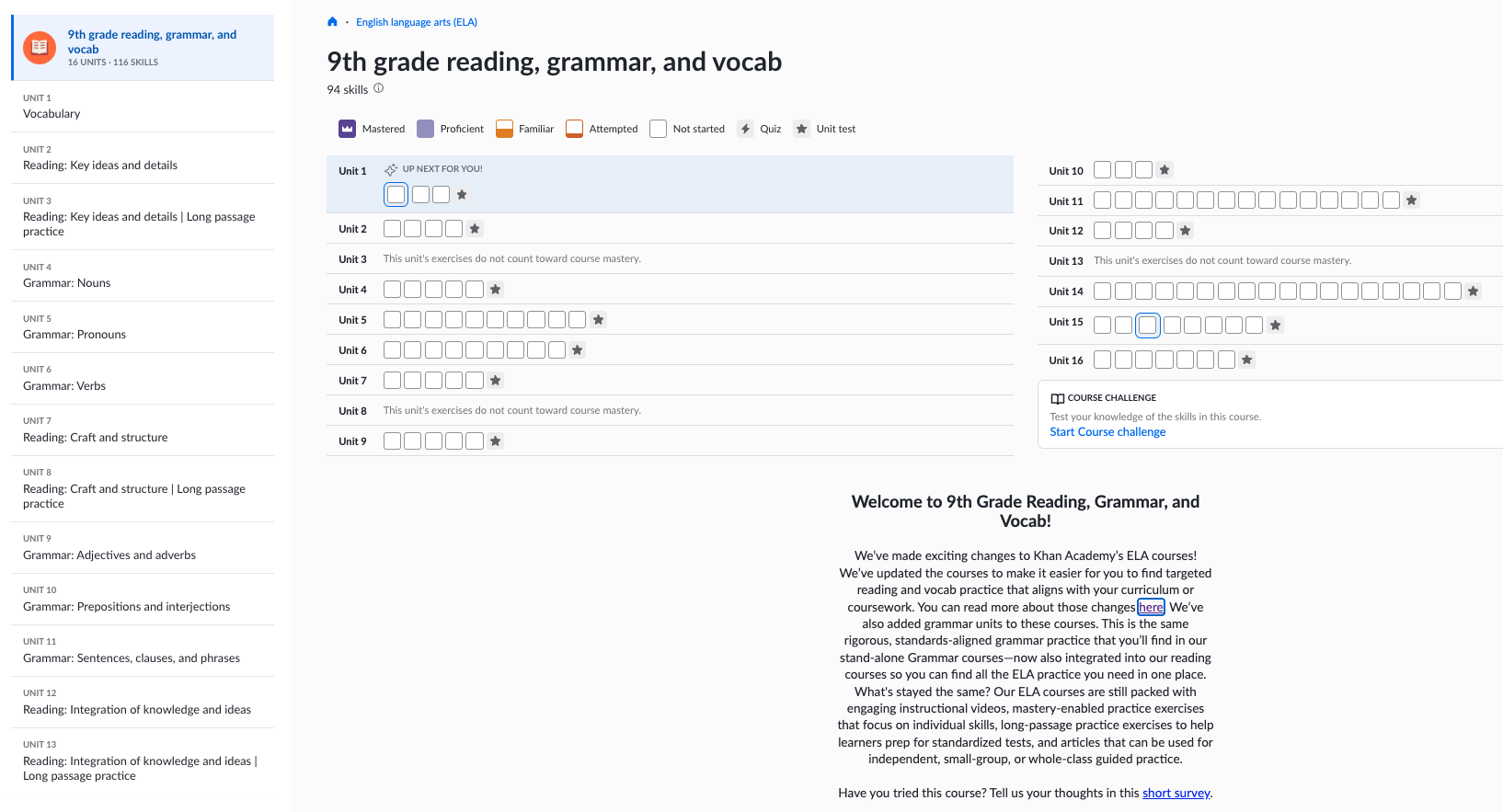Click the Attempted legend color swatch

tap(574, 129)
